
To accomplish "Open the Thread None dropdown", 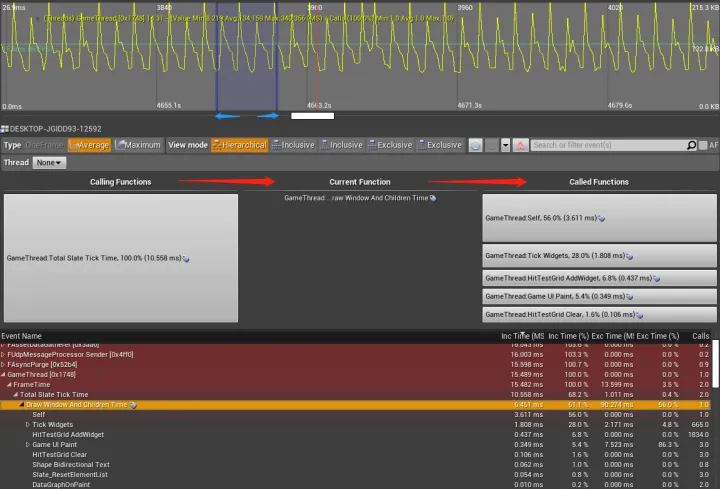I will 49,163.
